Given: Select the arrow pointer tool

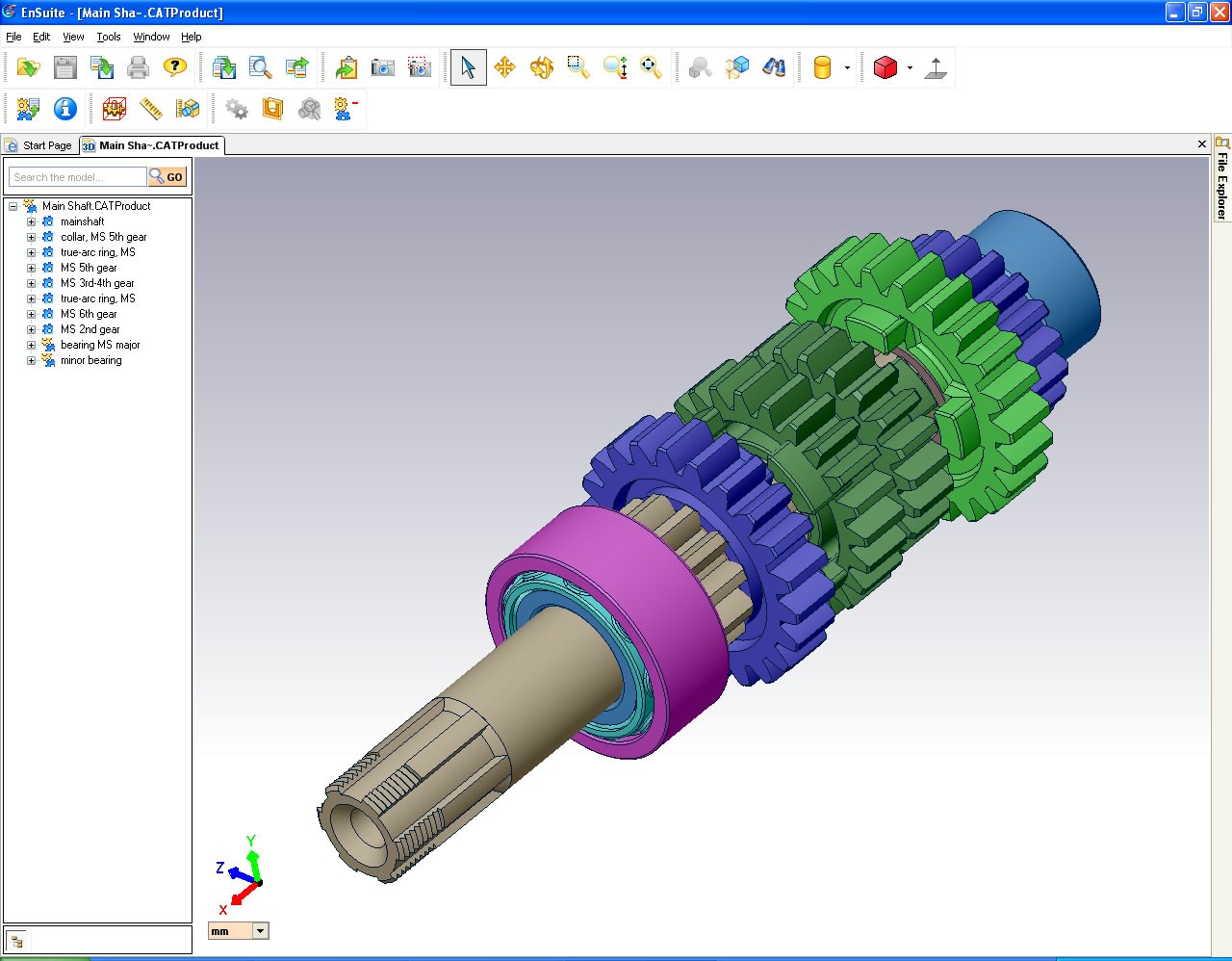Looking at the screenshot, I should pyautogui.click(x=468, y=67).
